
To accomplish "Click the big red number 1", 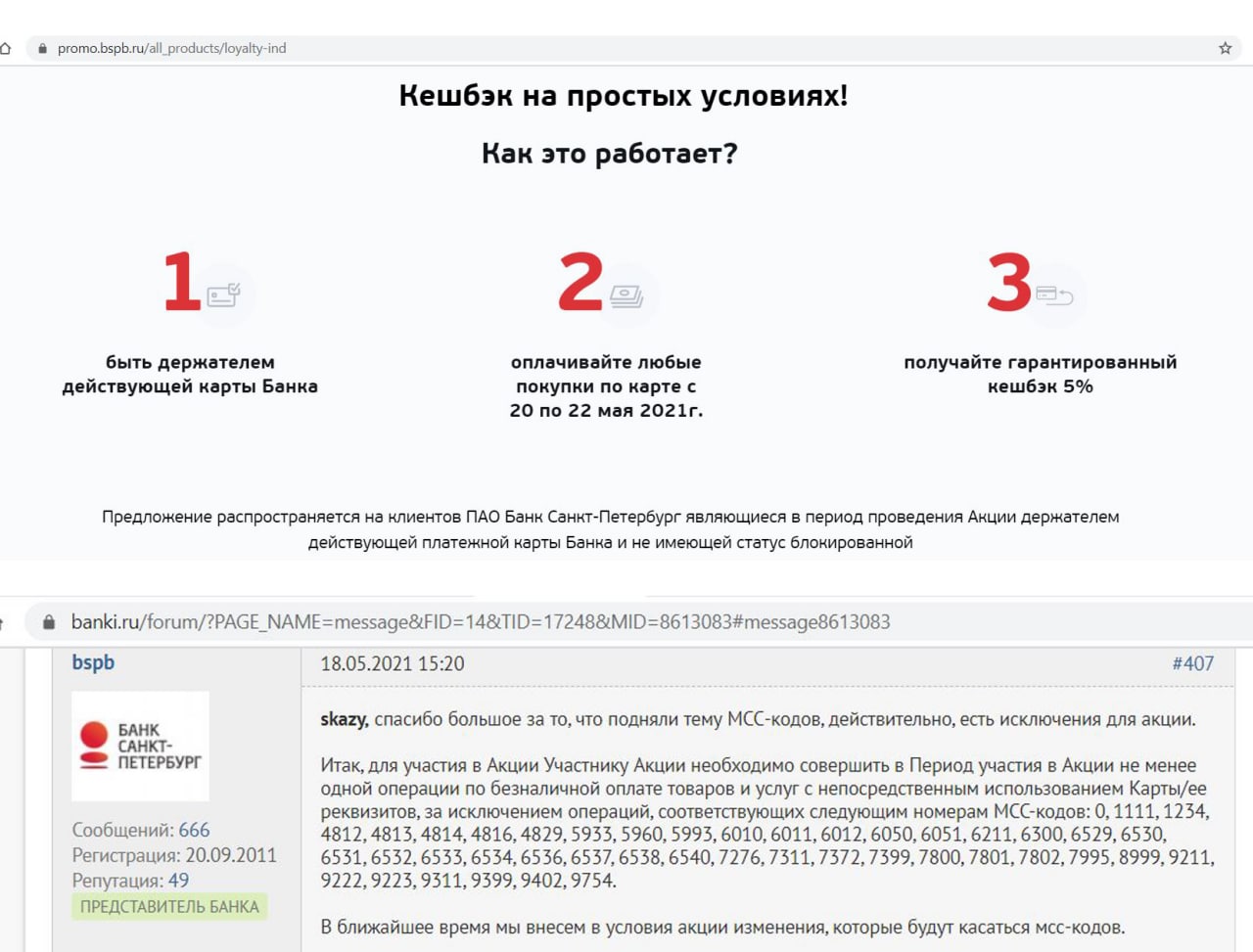I will (x=182, y=282).
